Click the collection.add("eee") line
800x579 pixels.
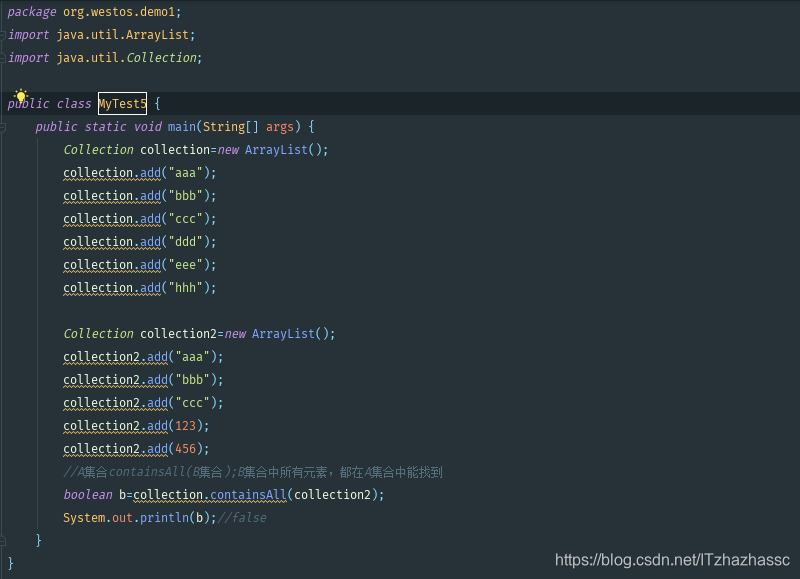[140, 265]
